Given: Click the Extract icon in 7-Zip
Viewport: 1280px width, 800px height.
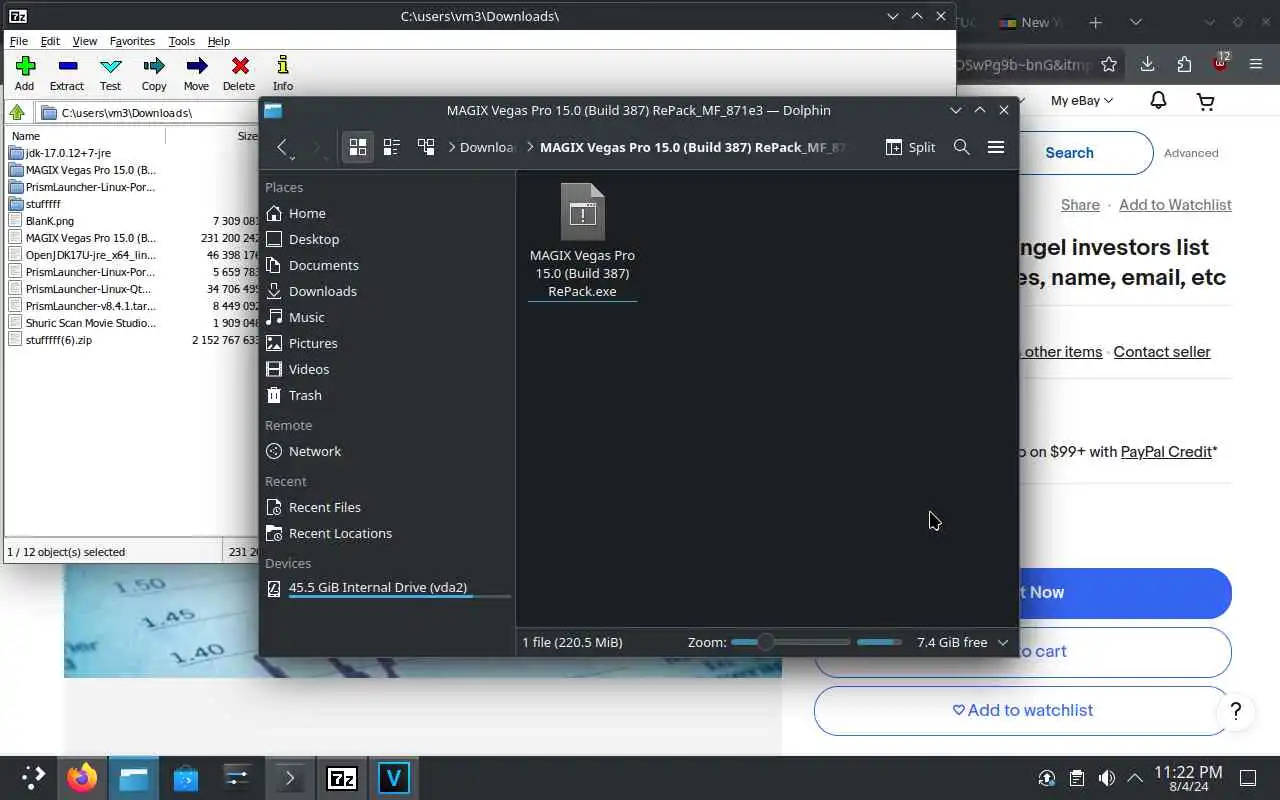Looking at the screenshot, I should 67,74.
